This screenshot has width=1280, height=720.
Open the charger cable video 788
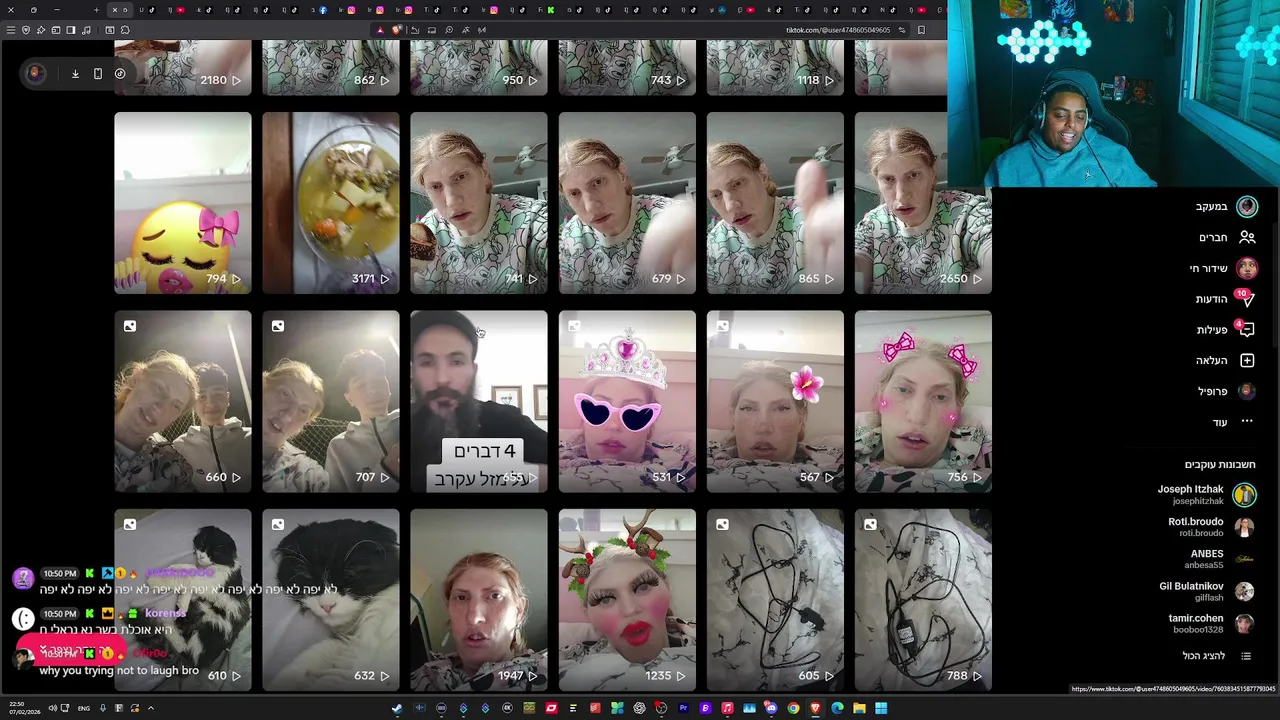tap(923, 600)
